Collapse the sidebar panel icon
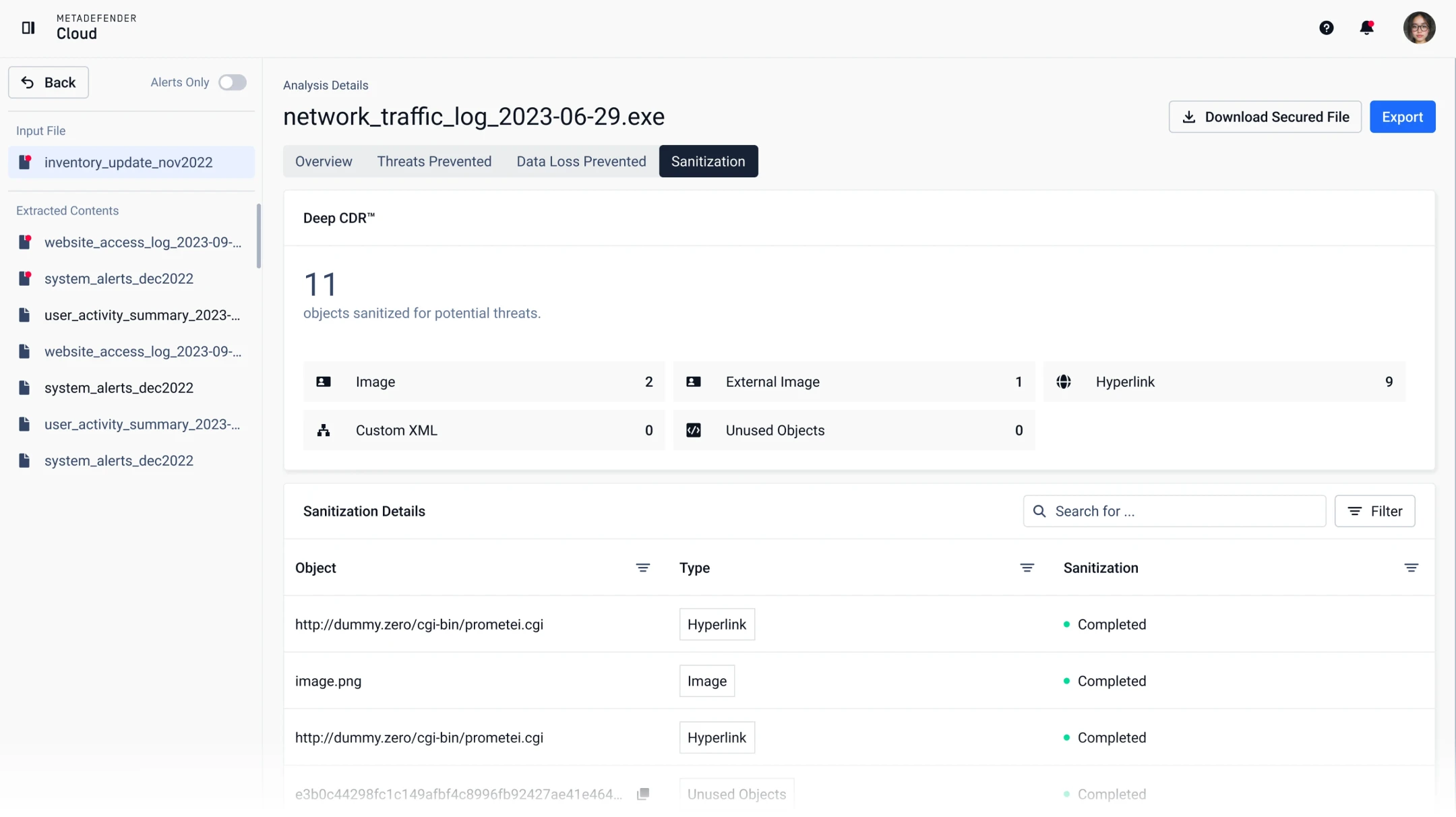This screenshot has height=817, width=1456. 28,28
